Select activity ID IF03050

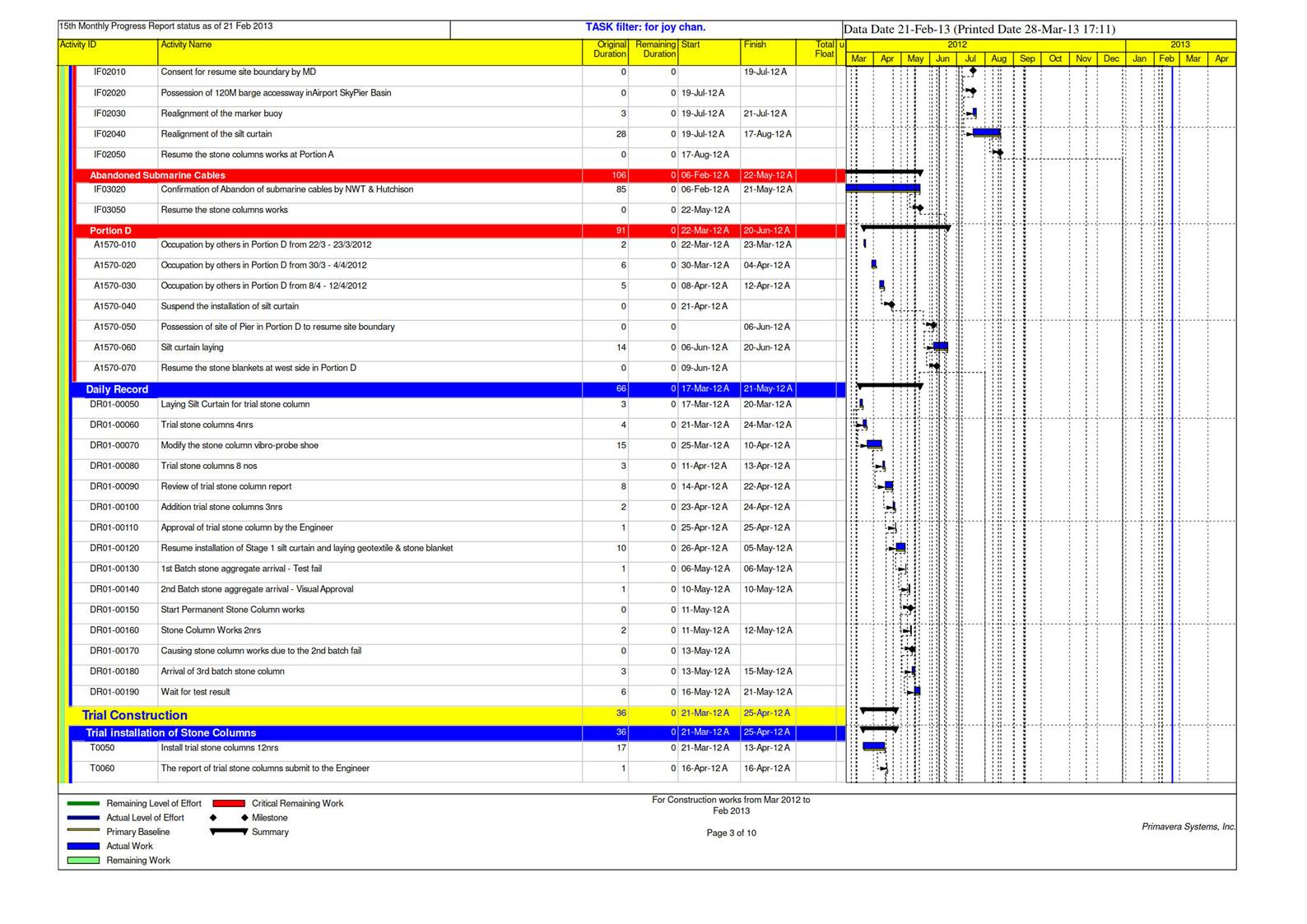point(109,210)
